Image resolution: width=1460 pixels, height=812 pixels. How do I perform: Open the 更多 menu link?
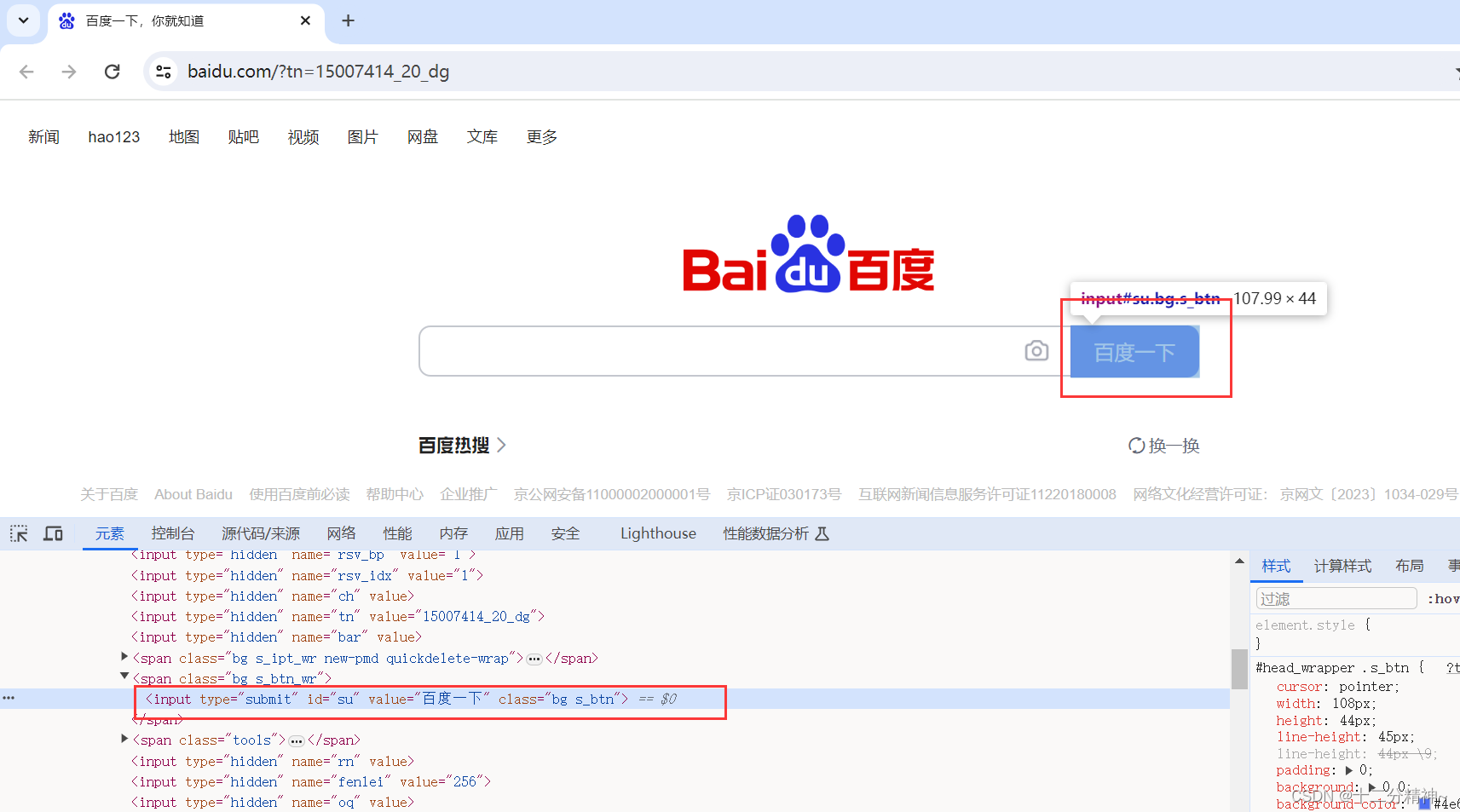pos(542,137)
